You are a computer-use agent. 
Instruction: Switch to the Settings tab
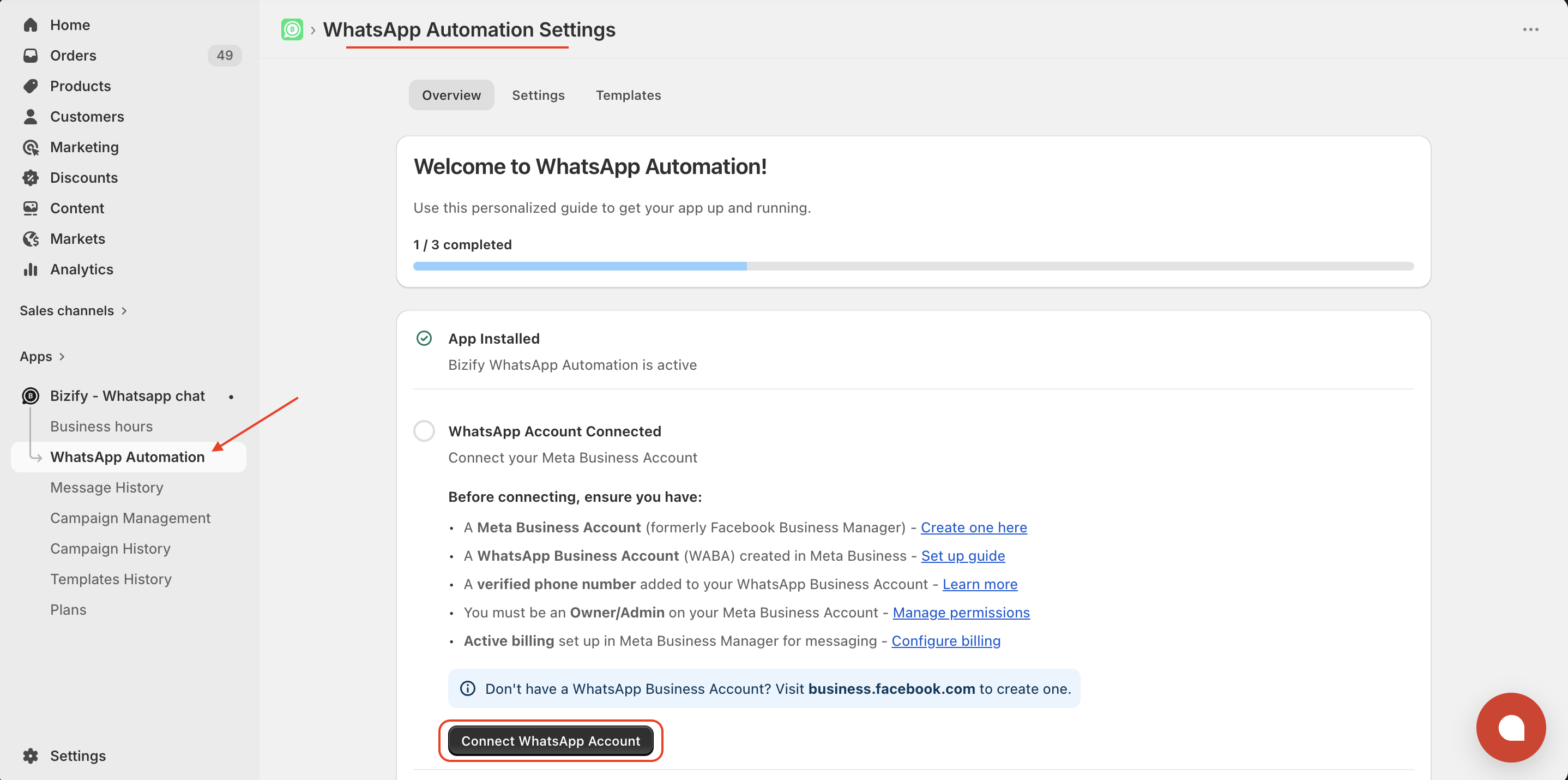(538, 95)
